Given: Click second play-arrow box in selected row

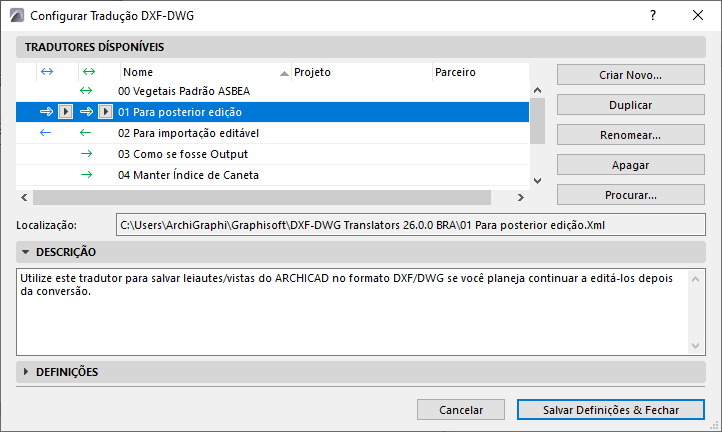Looking at the screenshot, I should (x=106, y=112).
